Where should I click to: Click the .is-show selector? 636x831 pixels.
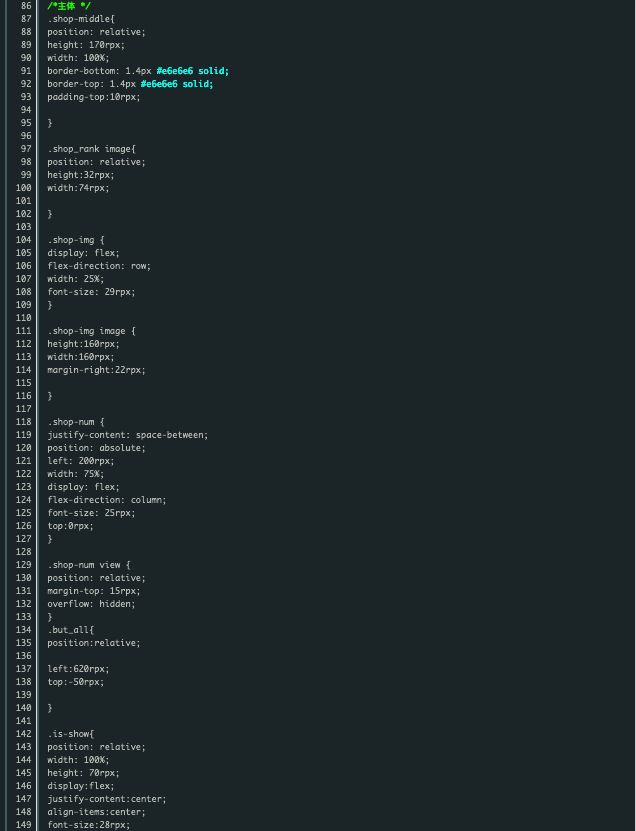pos(70,734)
